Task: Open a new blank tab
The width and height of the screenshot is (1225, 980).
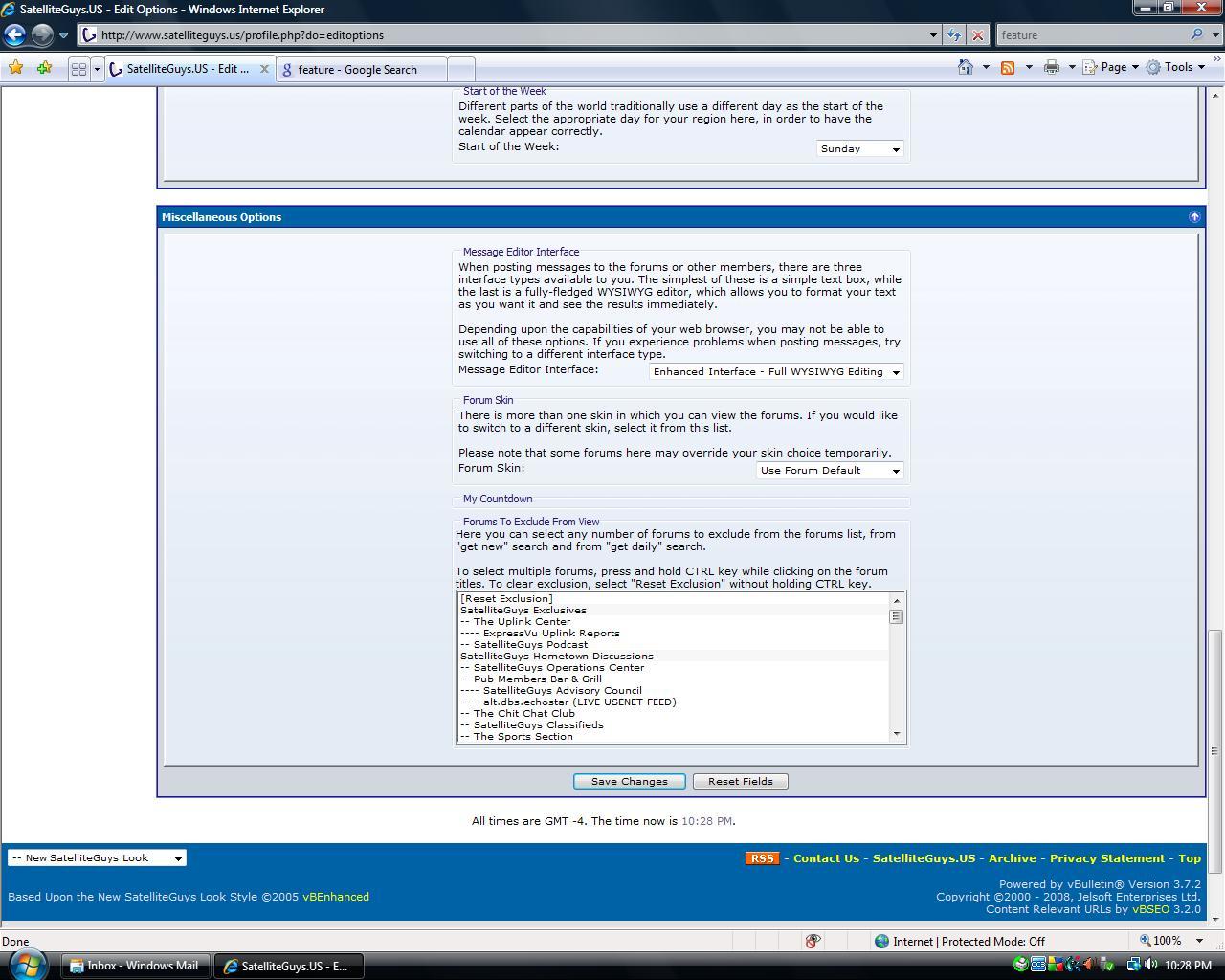Action: pos(460,69)
